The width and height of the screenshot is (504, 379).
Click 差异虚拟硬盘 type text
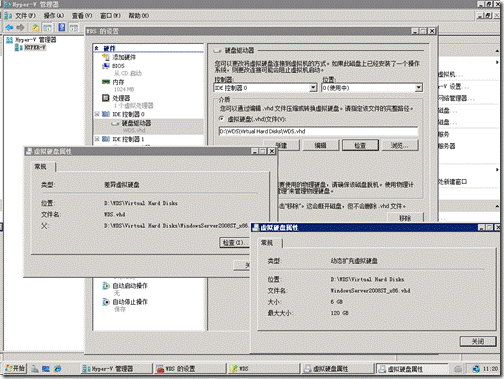[122, 185]
